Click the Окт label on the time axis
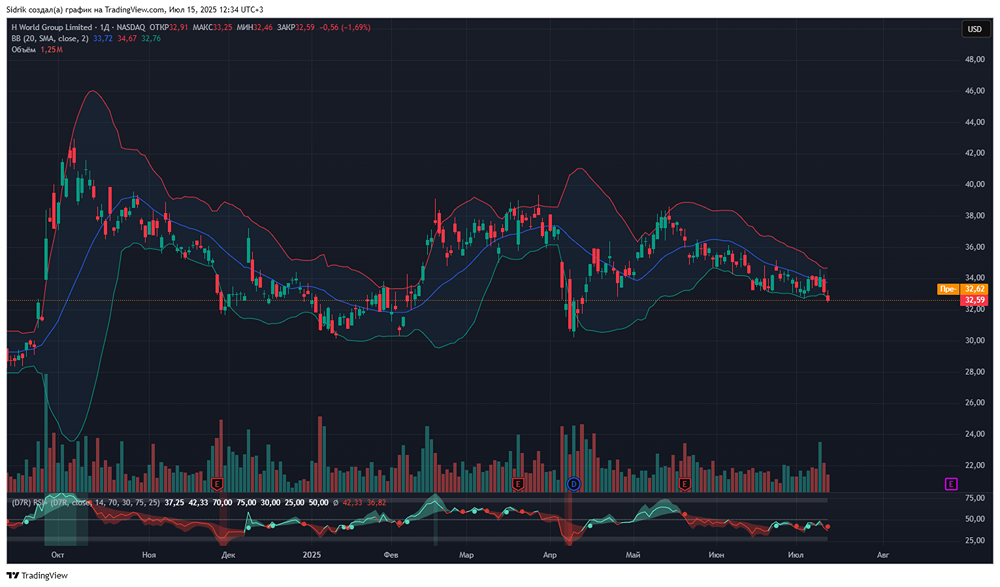The image size is (1000, 587). (x=58, y=555)
